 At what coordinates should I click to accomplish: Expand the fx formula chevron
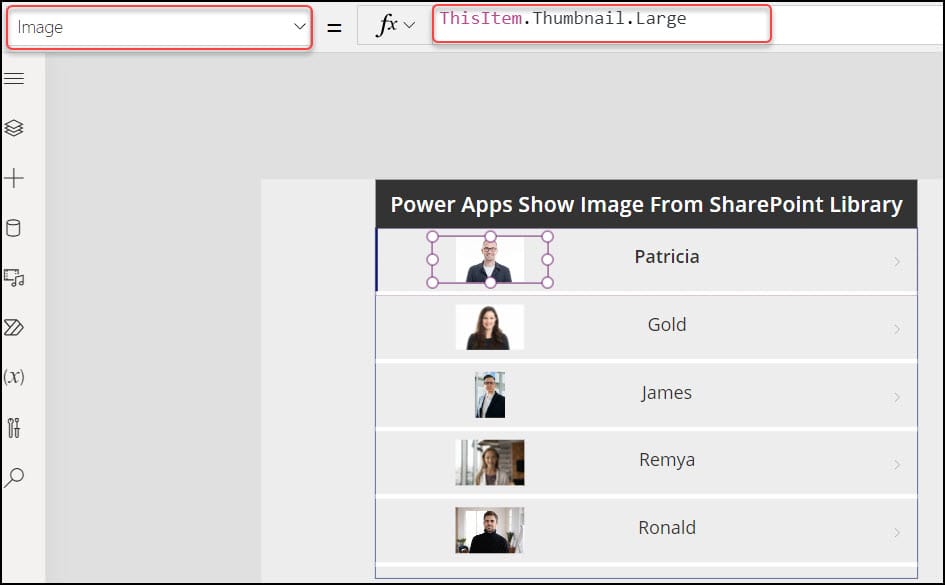(x=410, y=25)
